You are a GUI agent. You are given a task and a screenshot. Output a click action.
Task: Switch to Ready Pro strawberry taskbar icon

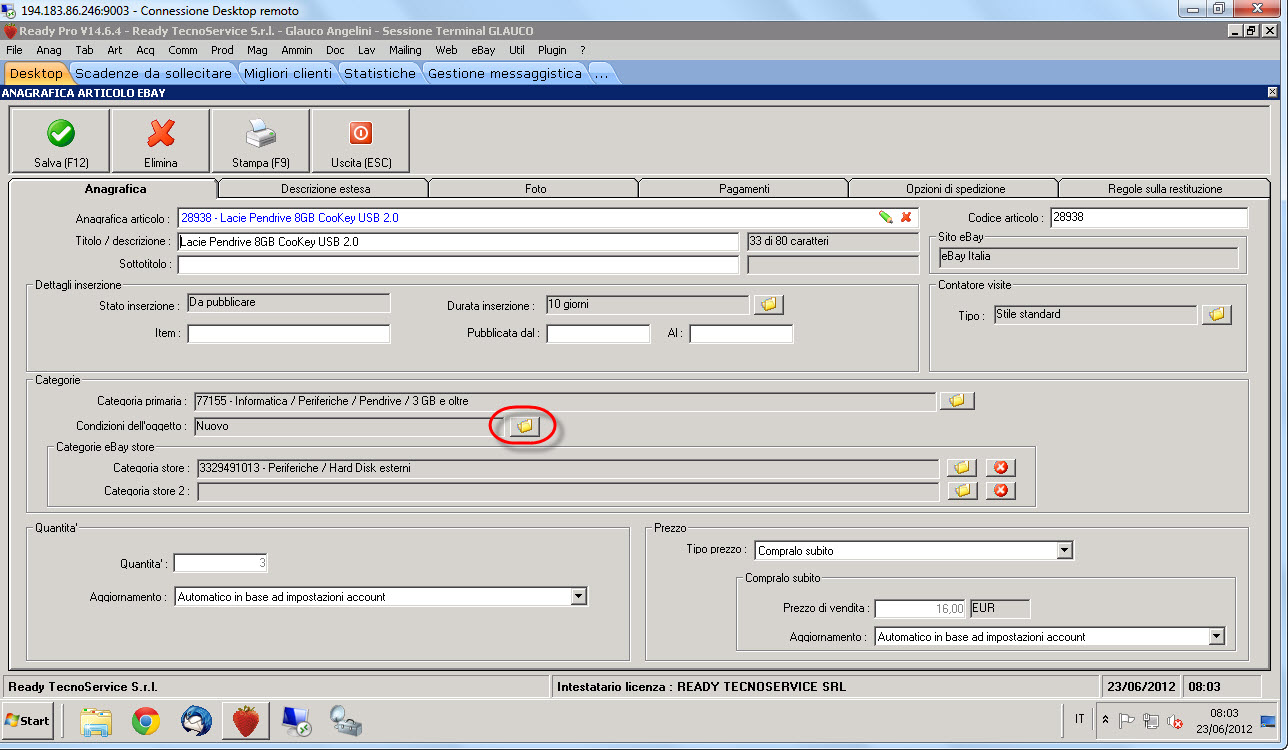pyautogui.click(x=246, y=721)
